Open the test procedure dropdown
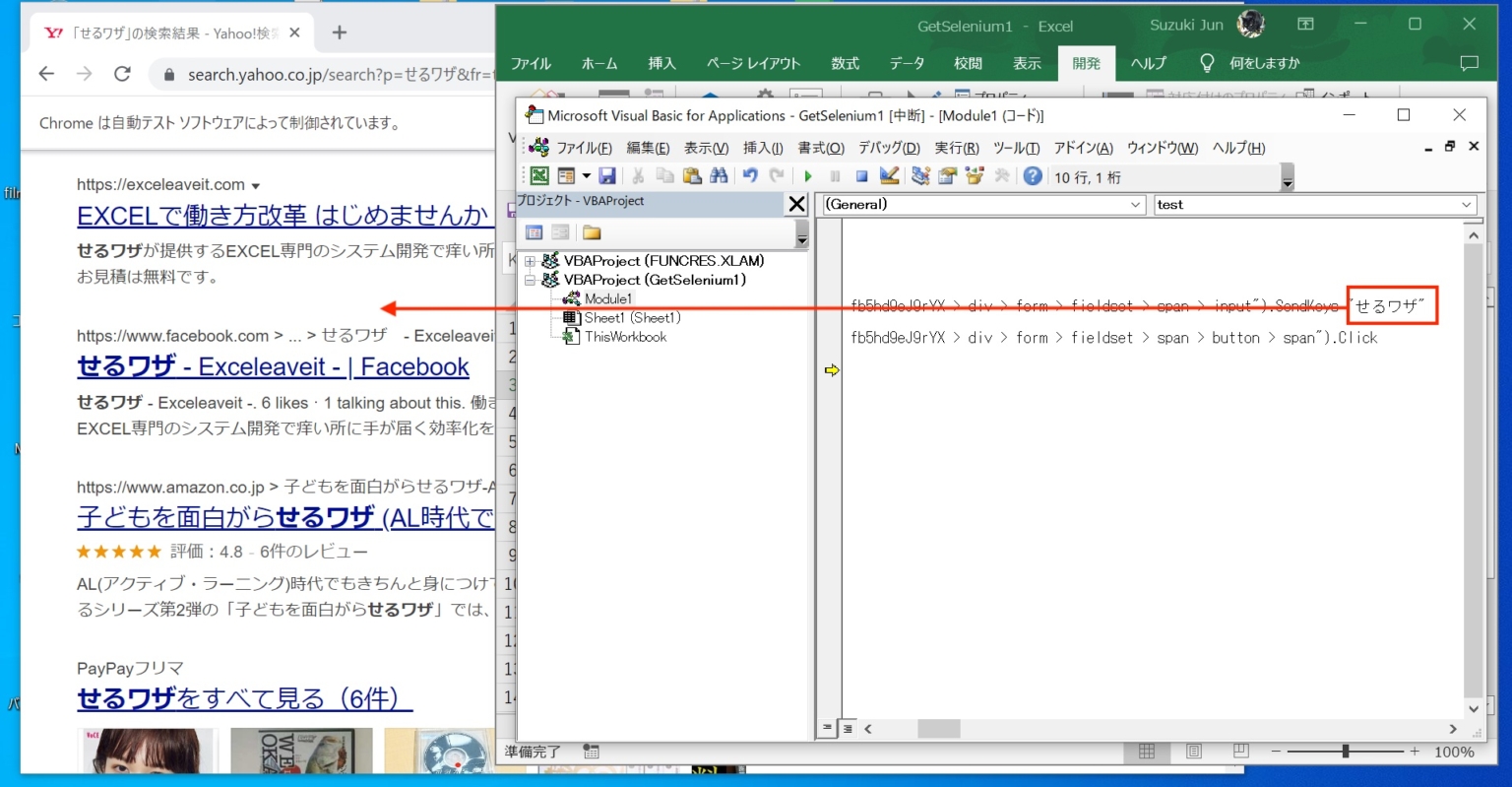Viewport: 1512px width, 787px height. [x=1467, y=205]
